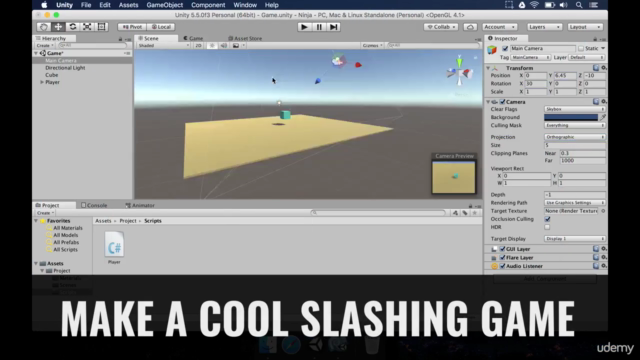Click the Background color eyedropper
Viewport: 640px width, 360px height.
[603, 117]
